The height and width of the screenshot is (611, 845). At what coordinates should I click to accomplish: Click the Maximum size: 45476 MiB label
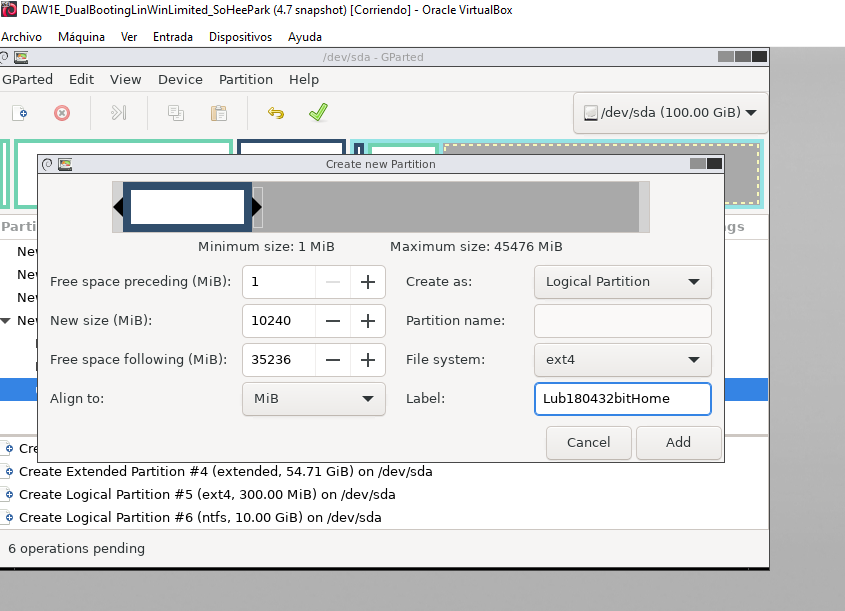[476, 247]
